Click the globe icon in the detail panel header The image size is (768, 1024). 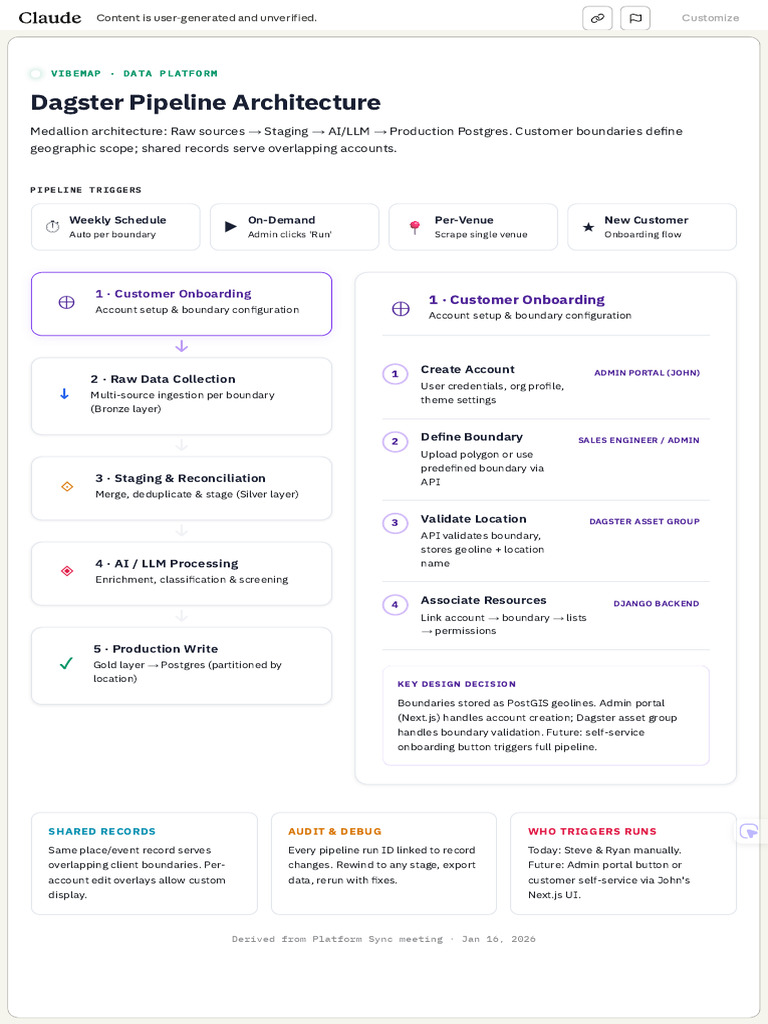pyautogui.click(x=400, y=309)
